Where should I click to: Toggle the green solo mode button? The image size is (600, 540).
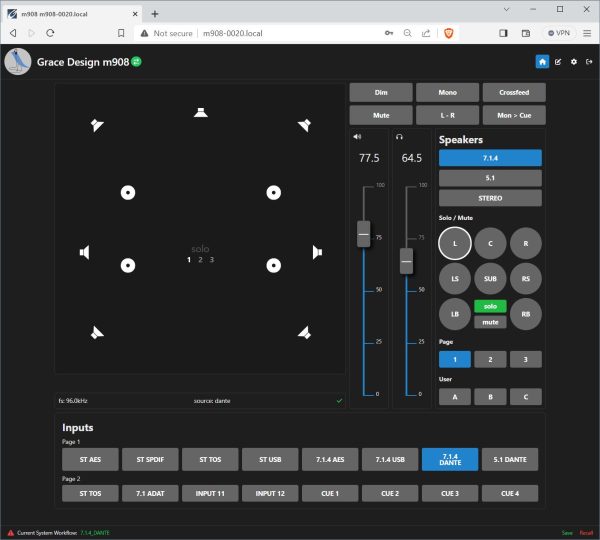[x=490, y=305]
